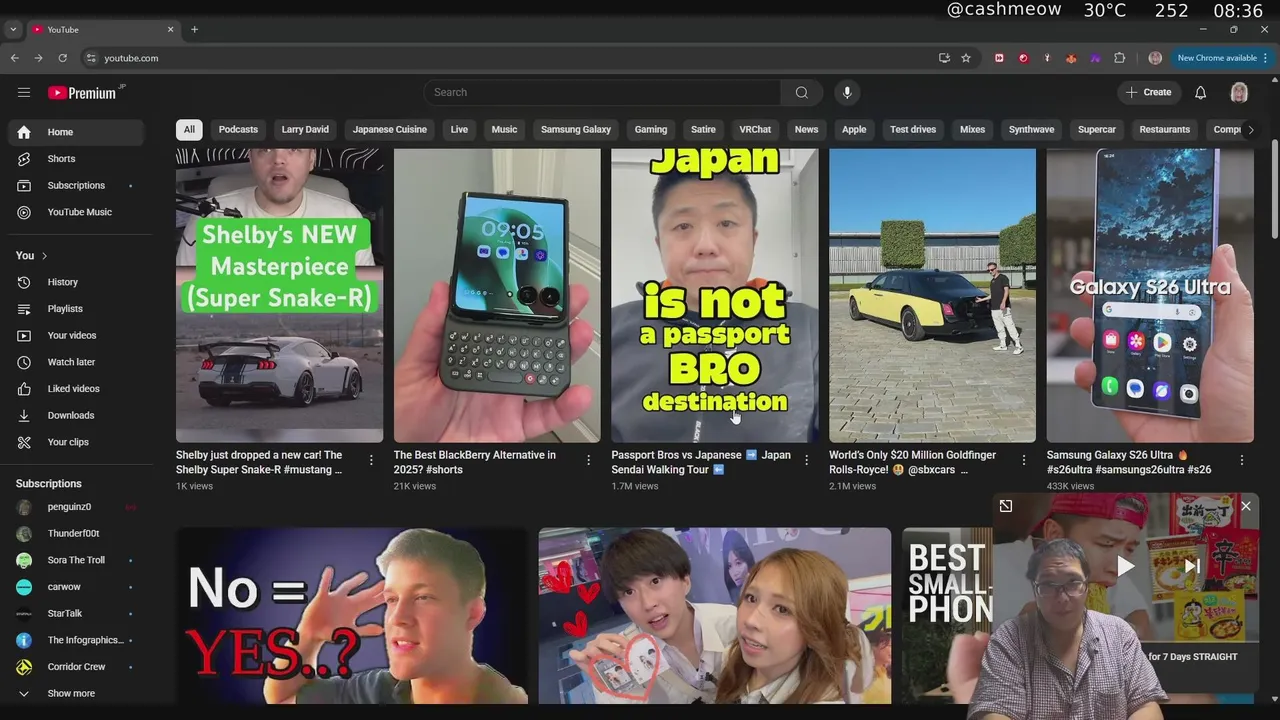Click the youtube.com address bar
The image size is (1280, 720).
pos(510,58)
